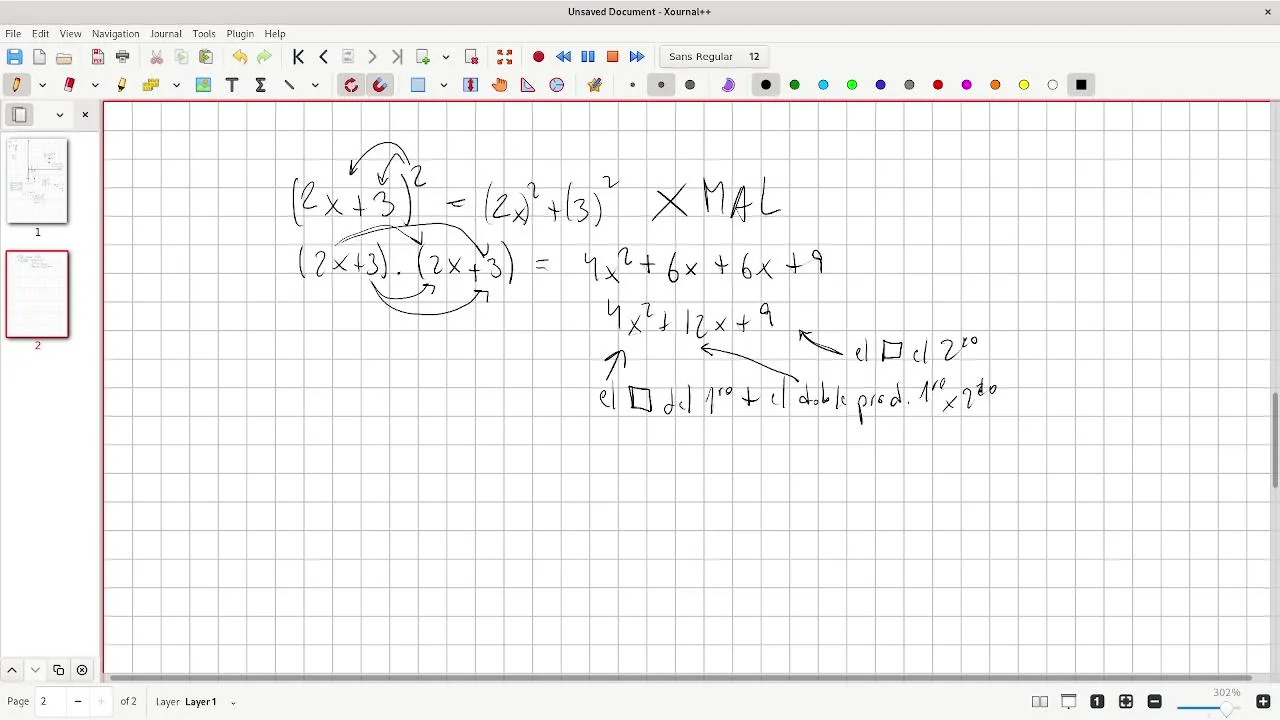The image size is (1280, 720).
Task: Go to the first page
Action: pyautogui.click(x=298, y=57)
